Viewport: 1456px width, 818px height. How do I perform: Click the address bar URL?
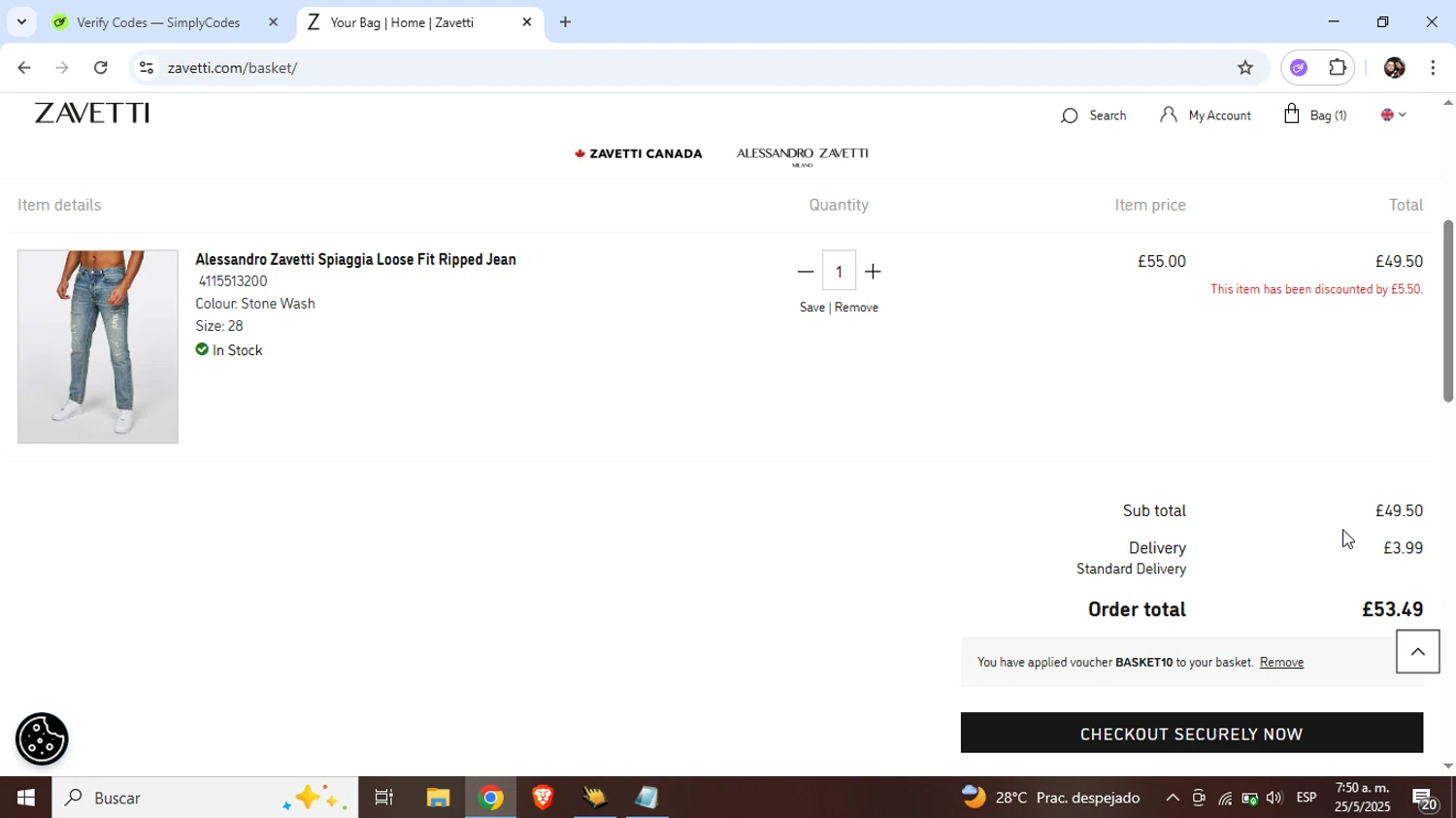[232, 68]
